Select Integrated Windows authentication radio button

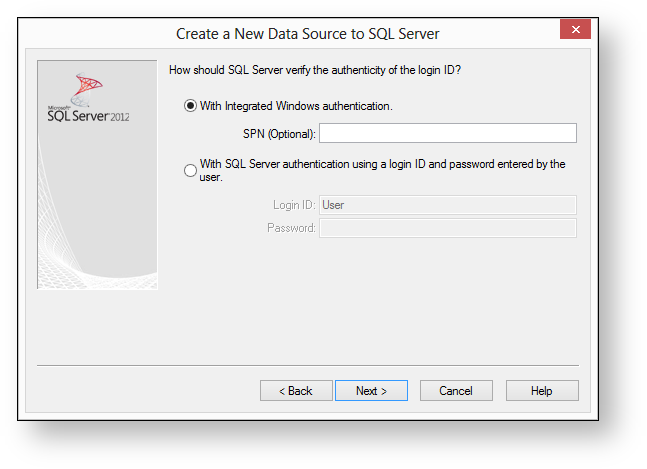click(191, 106)
